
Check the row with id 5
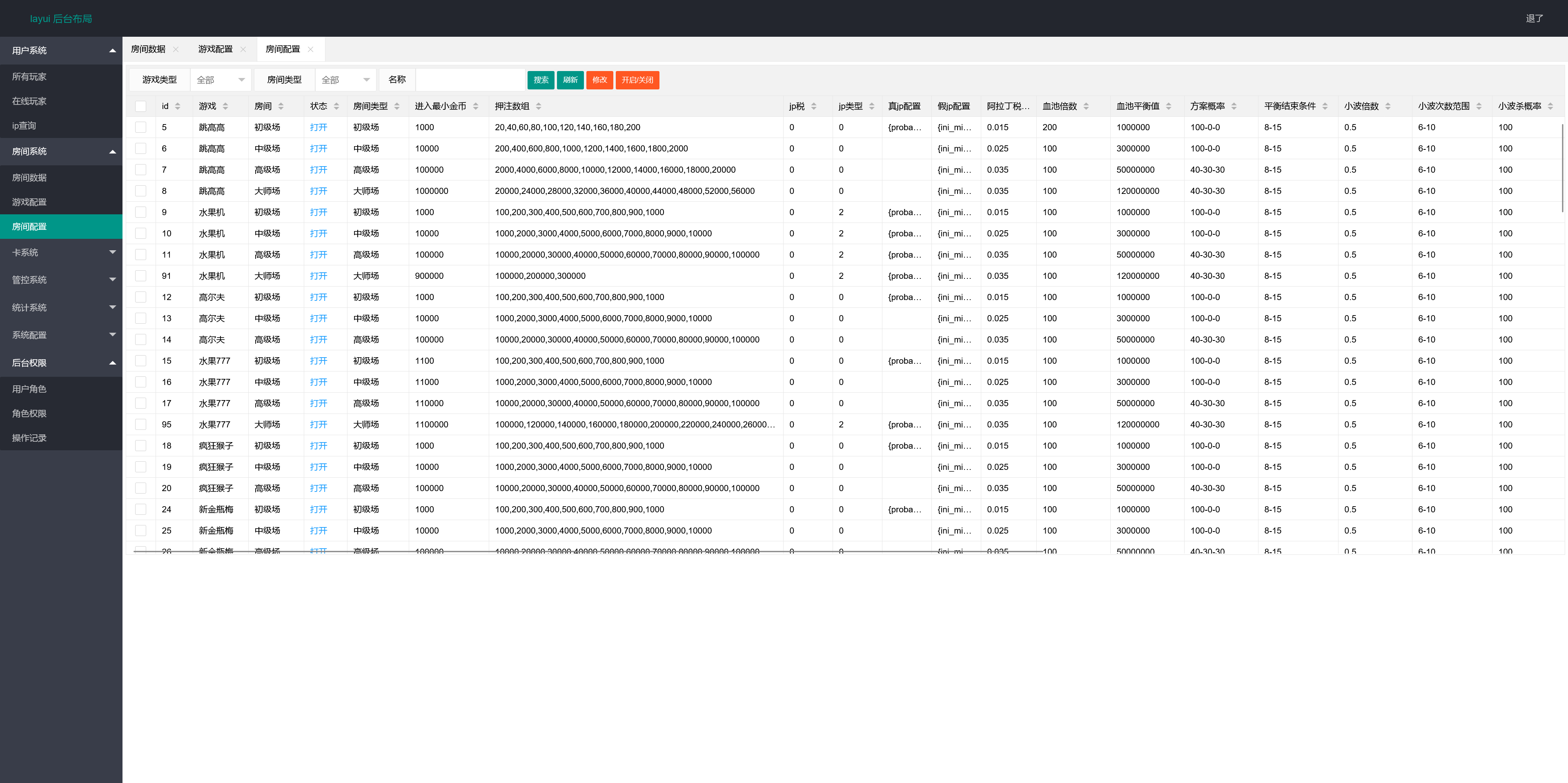pyautogui.click(x=140, y=127)
